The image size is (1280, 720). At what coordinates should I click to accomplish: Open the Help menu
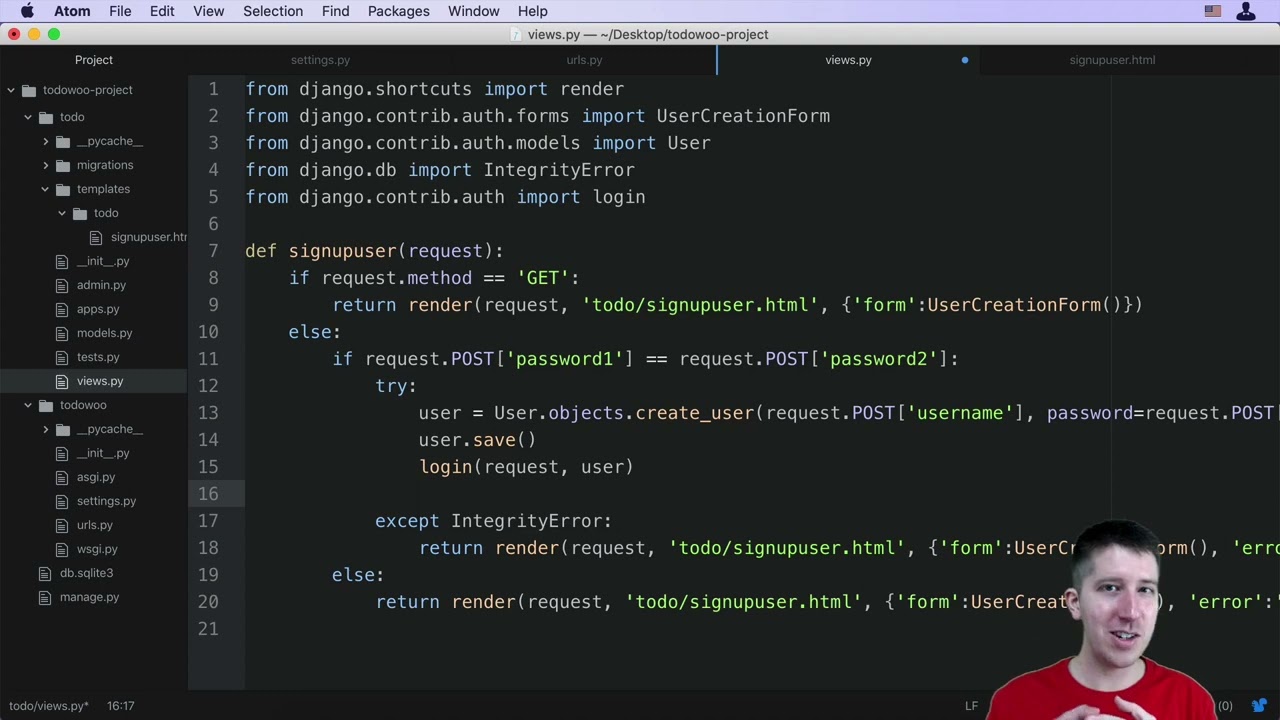coord(532,11)
